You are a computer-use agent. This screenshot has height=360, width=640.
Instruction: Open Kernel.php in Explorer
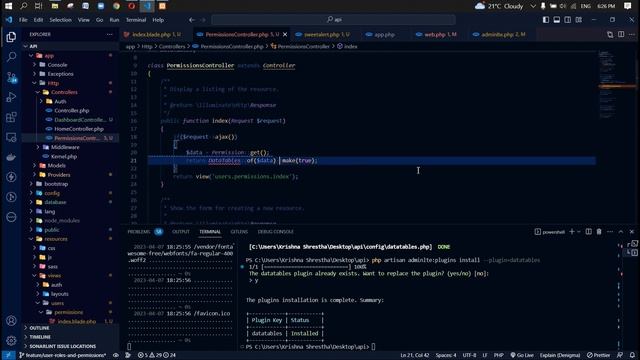64,156
